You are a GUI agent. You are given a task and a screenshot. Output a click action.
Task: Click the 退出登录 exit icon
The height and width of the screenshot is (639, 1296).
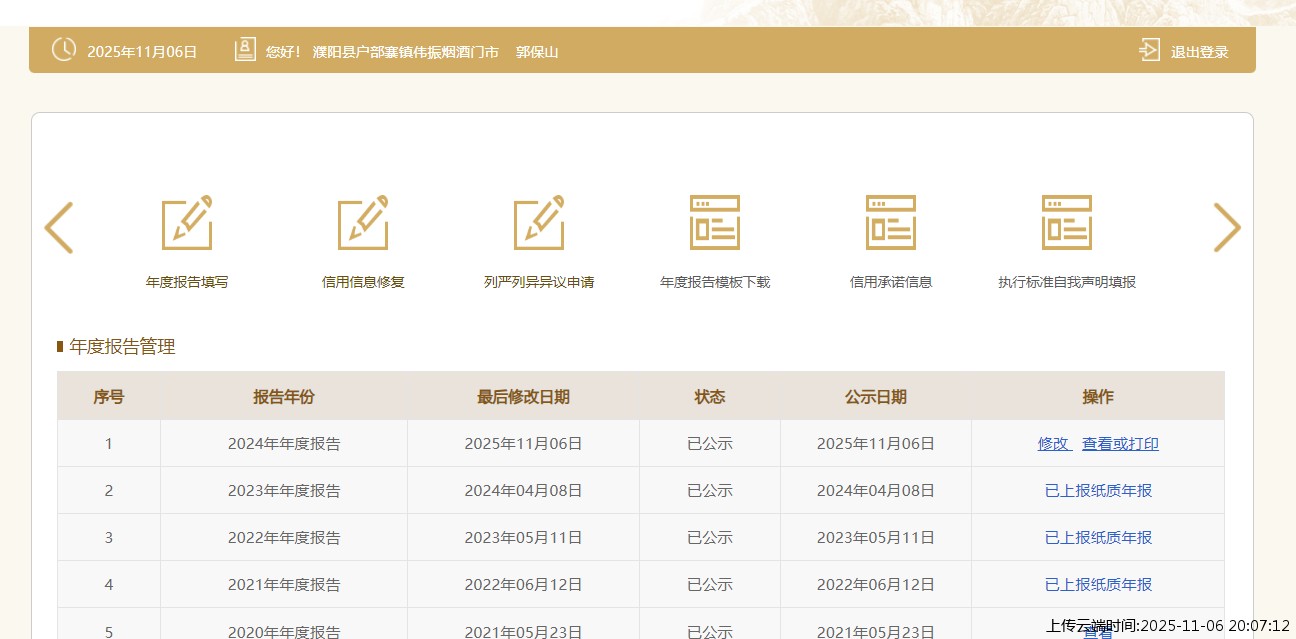click(1149, 50)
